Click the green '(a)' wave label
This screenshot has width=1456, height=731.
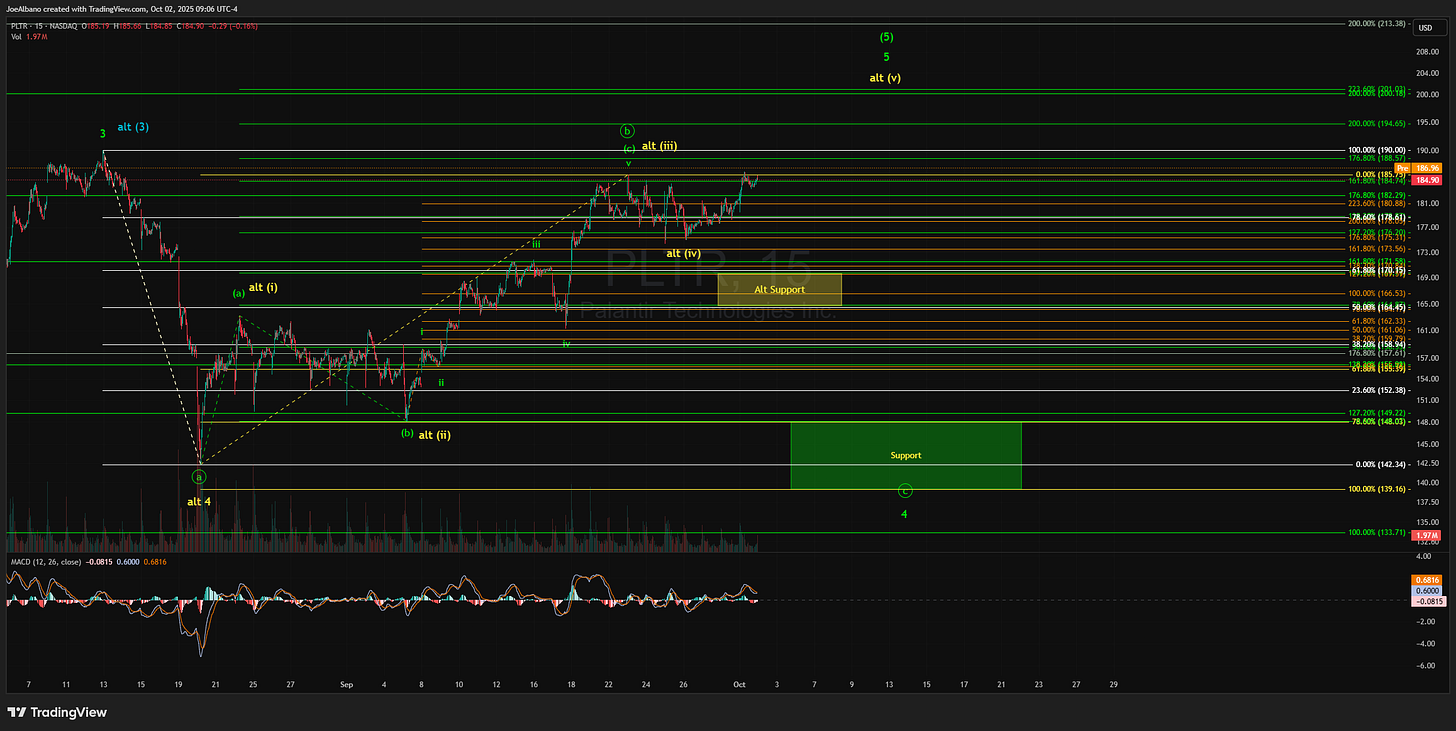239,293
